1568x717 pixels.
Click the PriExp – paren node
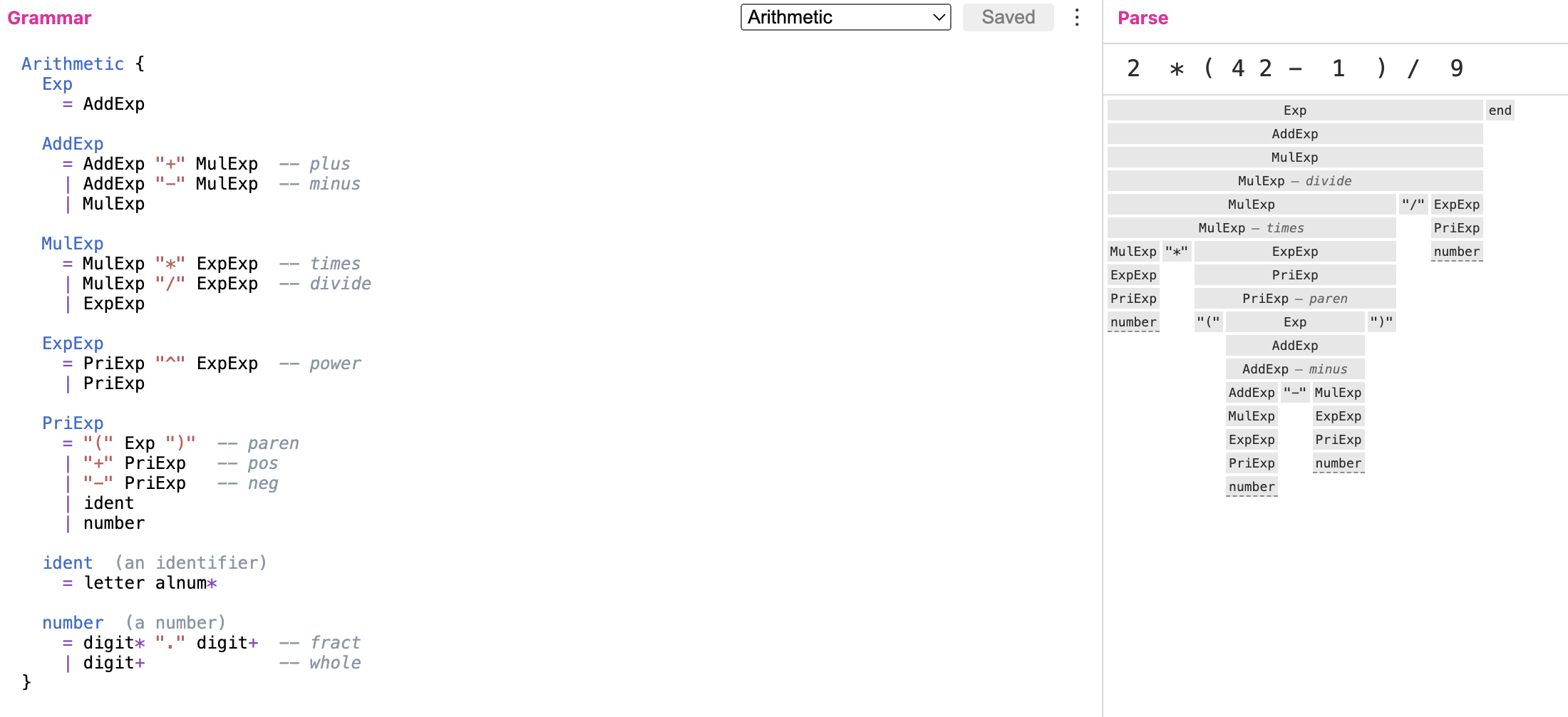pos(1294,299)
